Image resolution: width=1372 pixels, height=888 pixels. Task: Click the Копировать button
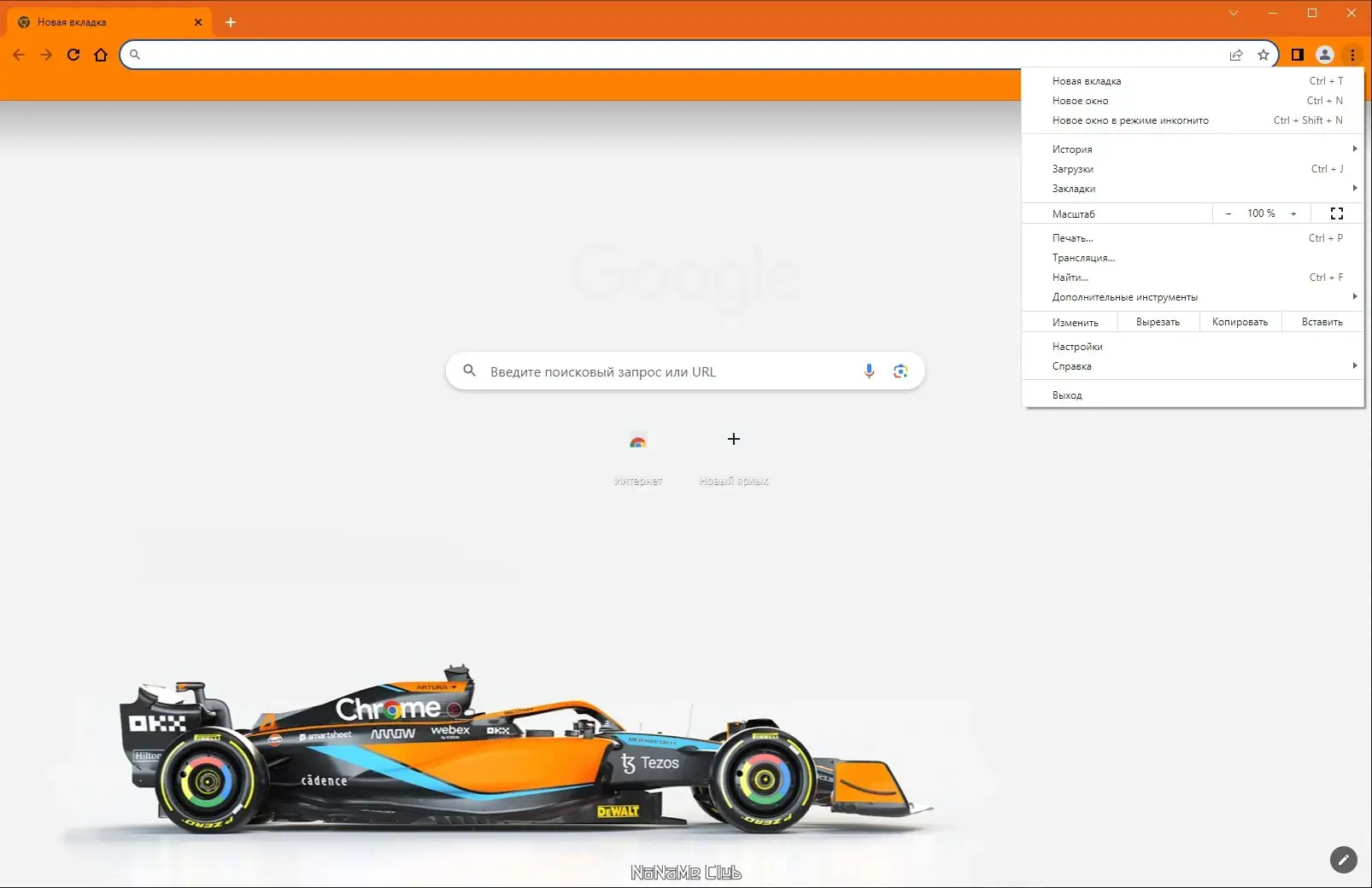[1240, 322]
